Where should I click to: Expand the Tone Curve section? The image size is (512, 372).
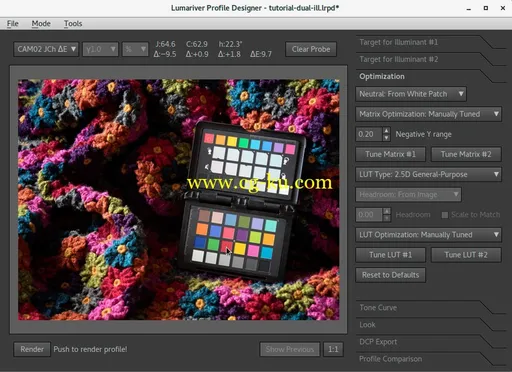click(378, 308)
